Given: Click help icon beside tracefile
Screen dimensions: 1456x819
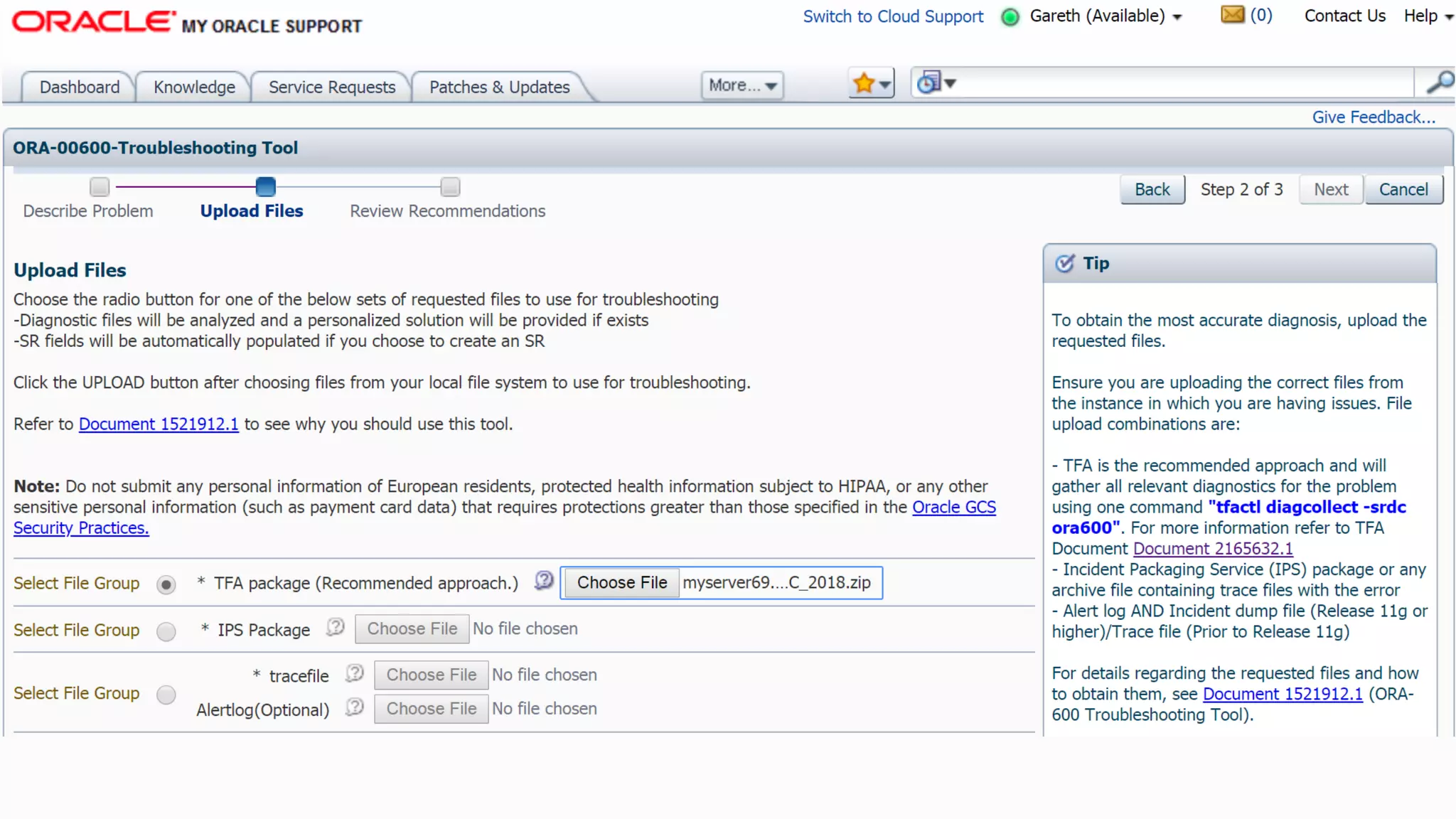Looking at the screenshot, I should 355,673.
